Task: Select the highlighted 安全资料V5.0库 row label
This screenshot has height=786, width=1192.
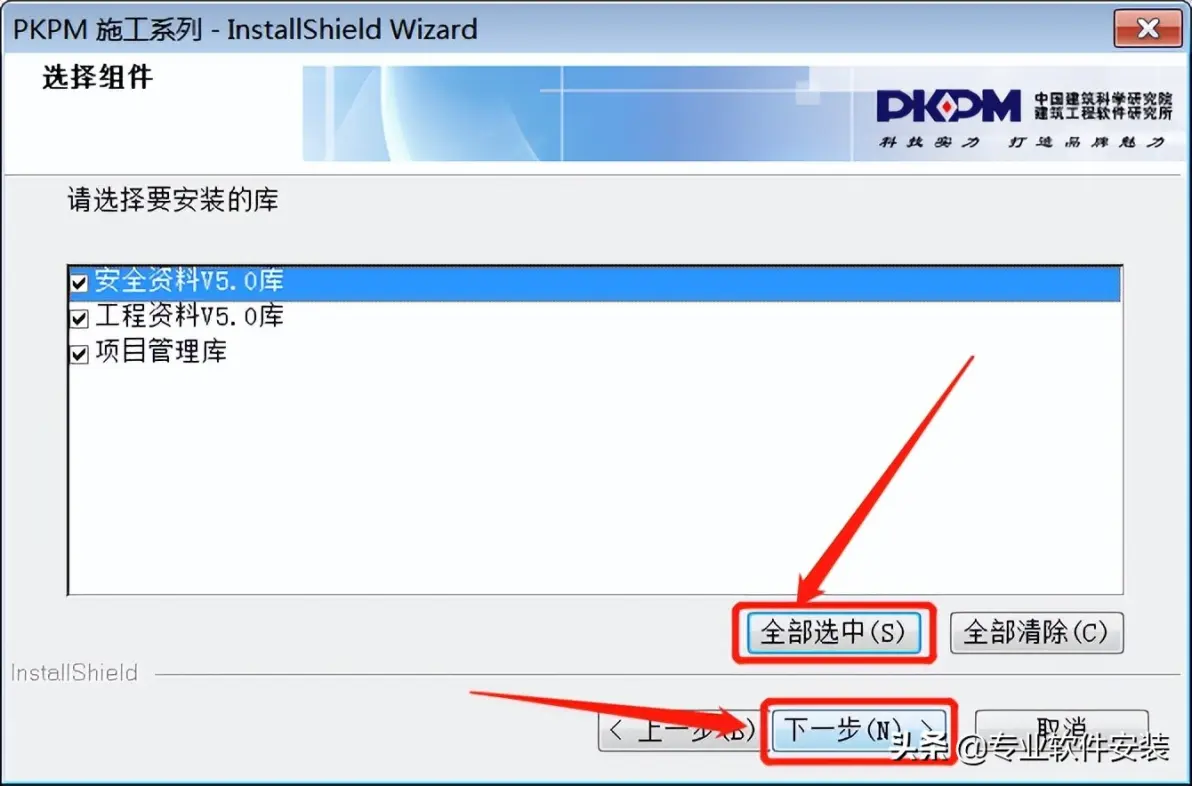Action: coord(189,281)
